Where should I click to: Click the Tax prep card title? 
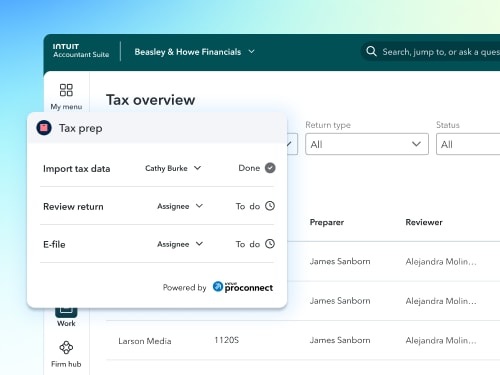pos(81,128)
